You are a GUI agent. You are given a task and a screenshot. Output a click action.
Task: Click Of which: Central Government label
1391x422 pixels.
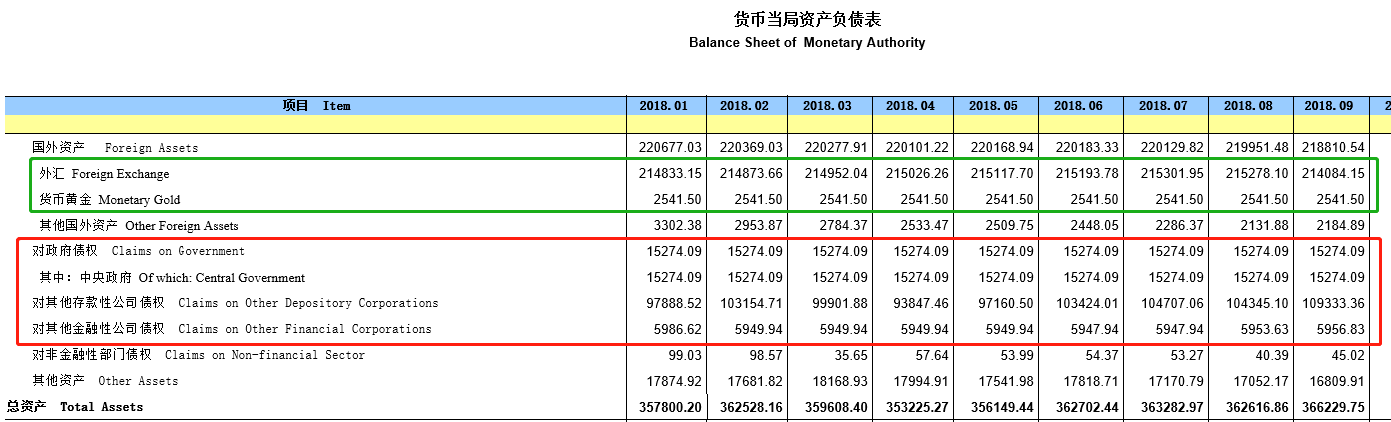pyautogui.click(x=172, y=277)
